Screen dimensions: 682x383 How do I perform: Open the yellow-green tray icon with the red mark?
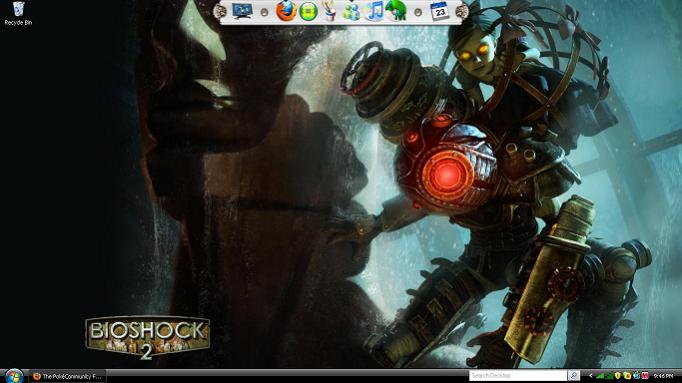click(x=627, y=376)
